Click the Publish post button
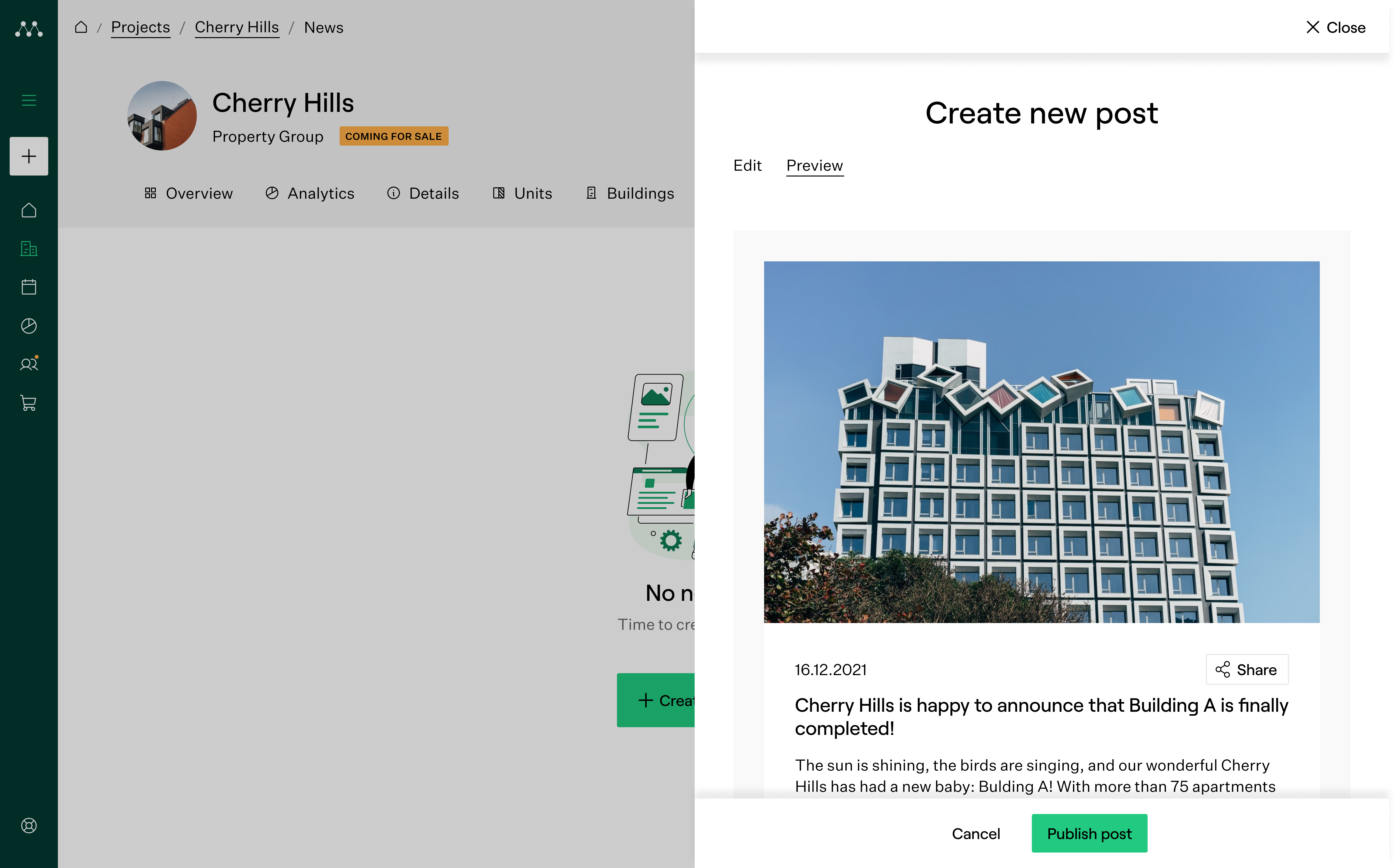 click(x=1089, y=833)
